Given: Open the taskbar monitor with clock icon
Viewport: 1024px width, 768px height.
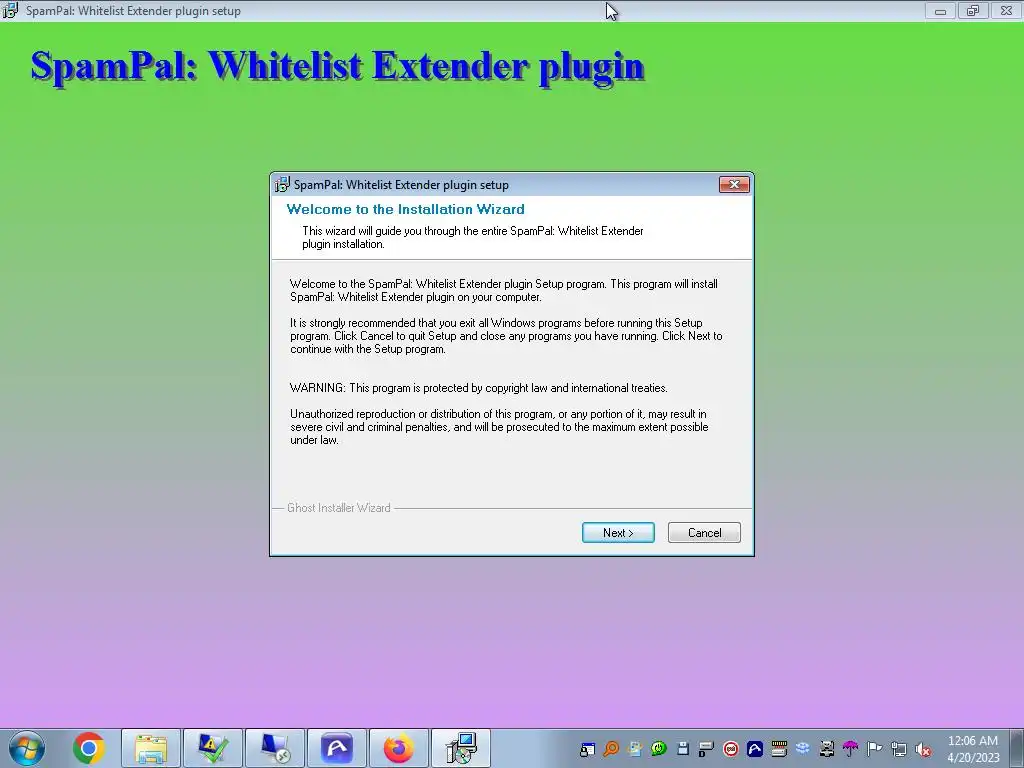Looking at the screenshot, I should click(x=275, y=748).
